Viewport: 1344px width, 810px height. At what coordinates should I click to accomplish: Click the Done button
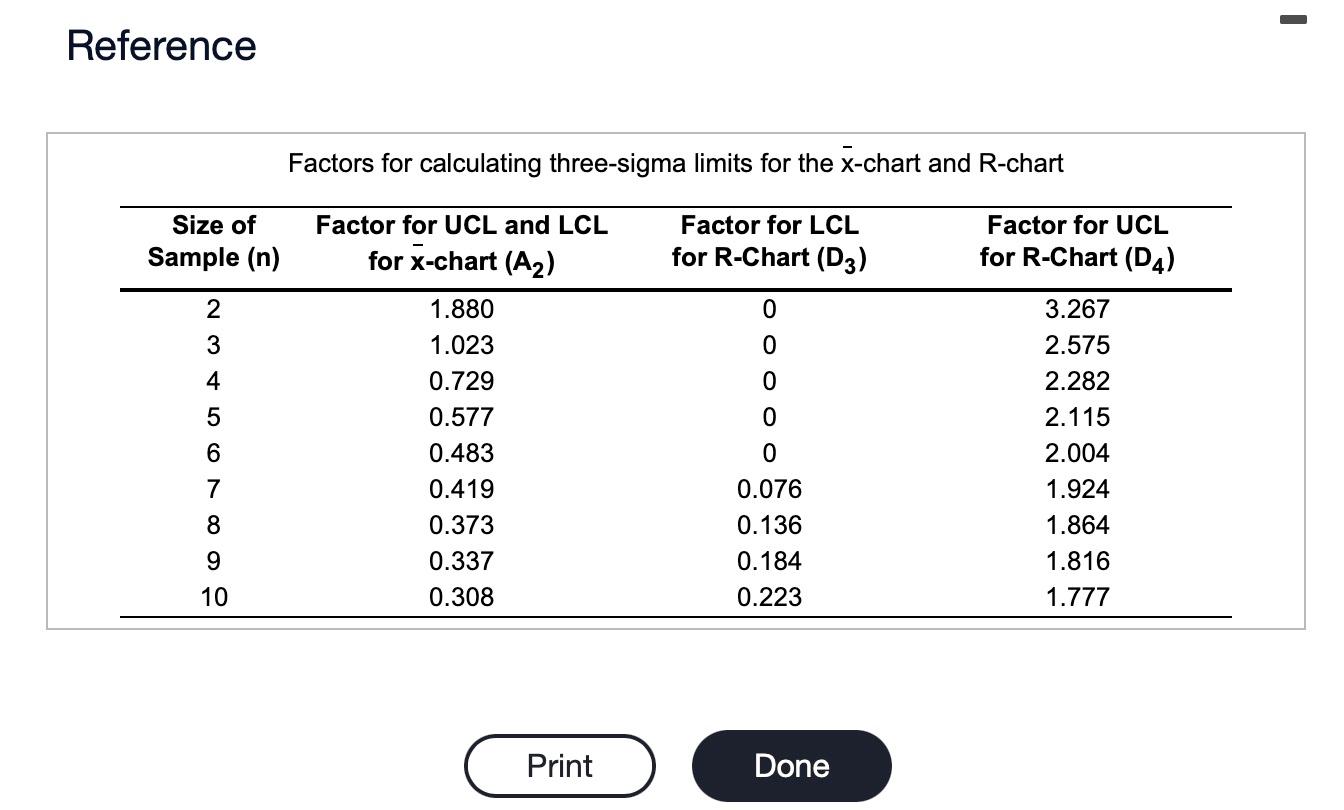(x=791, y=765)
